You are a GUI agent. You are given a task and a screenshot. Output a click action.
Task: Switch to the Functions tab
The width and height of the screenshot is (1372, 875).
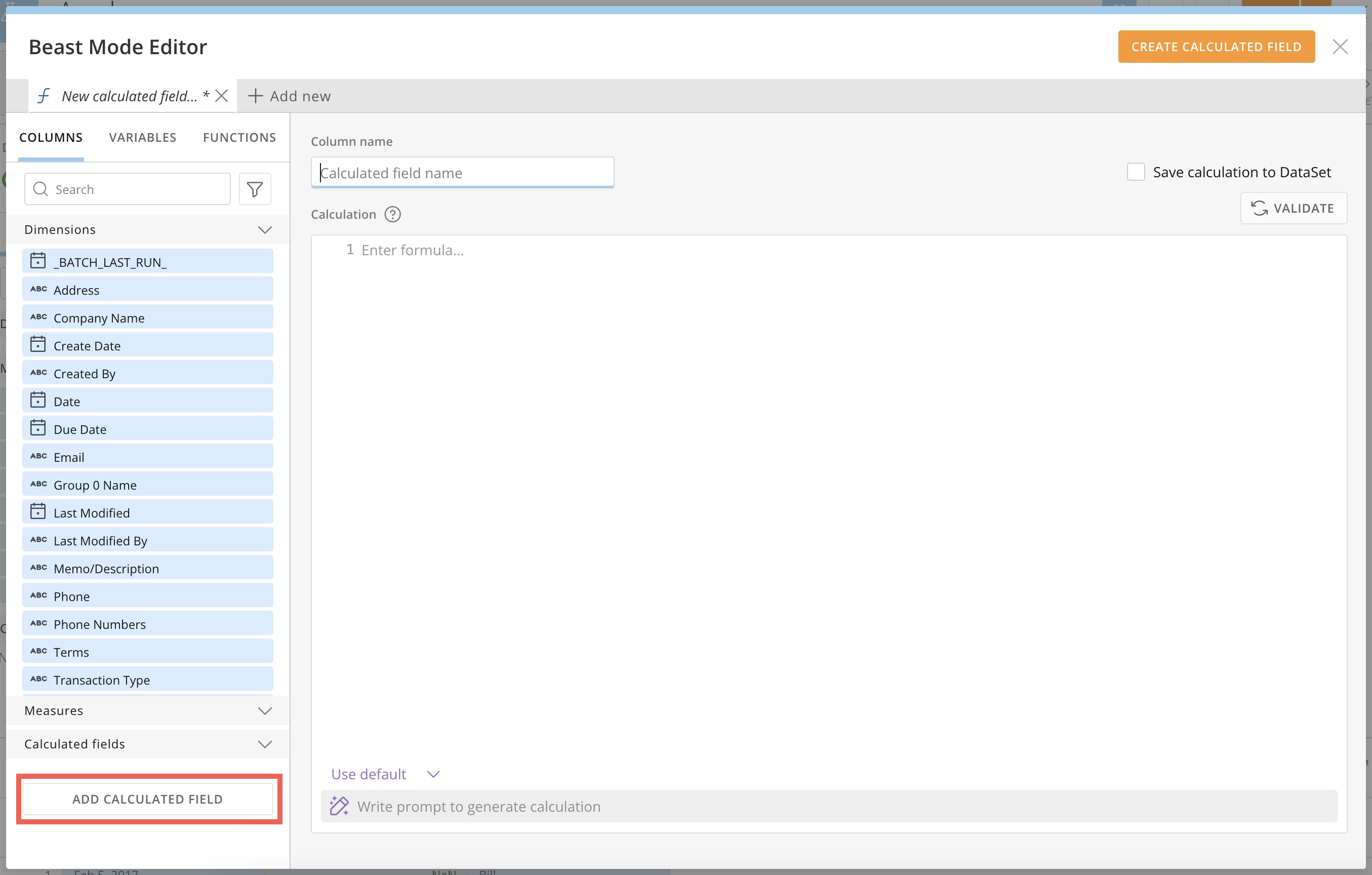tap(239, 137)
